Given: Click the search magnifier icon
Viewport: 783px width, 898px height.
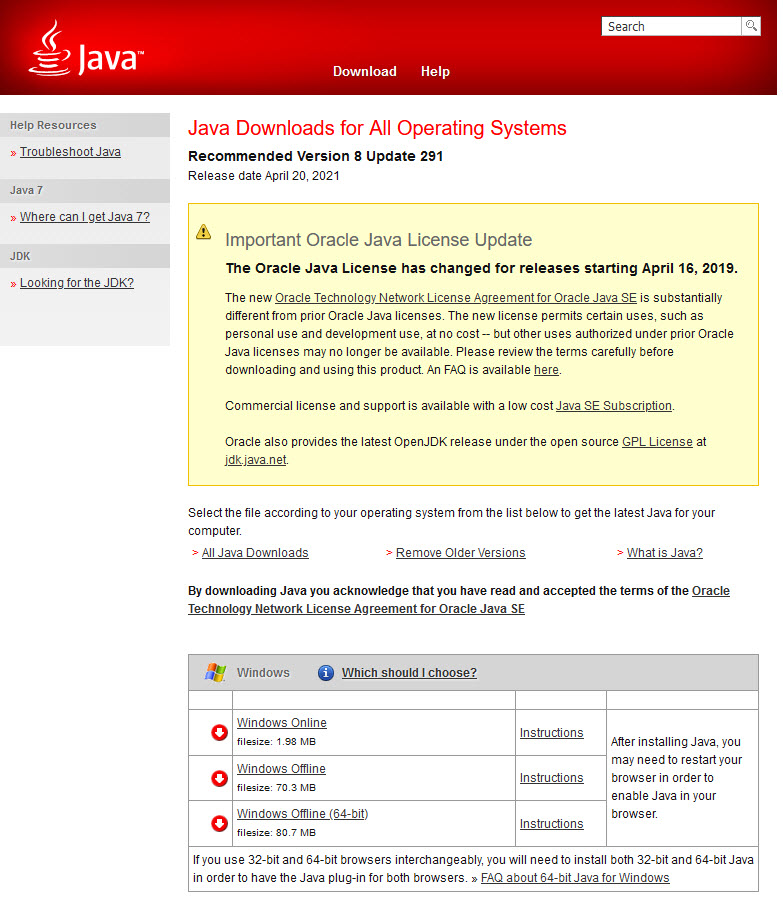Looking at the screenshot, I should point(750,26).
